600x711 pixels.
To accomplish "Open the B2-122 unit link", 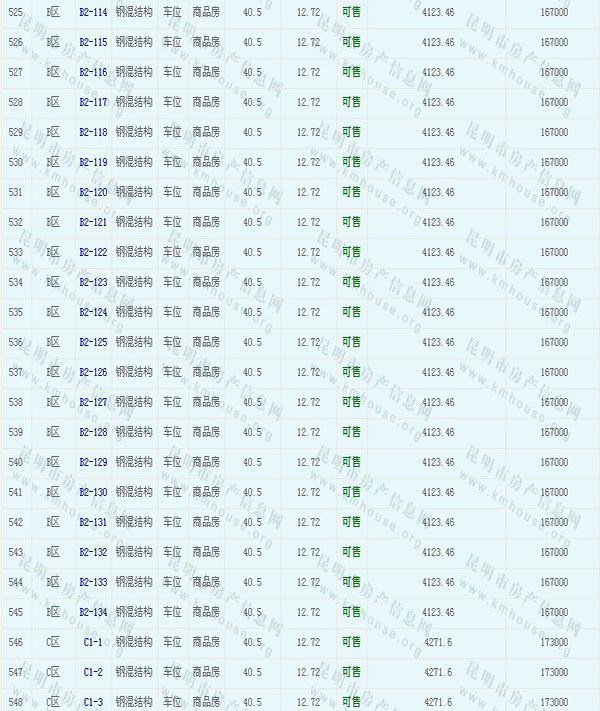I will (93, 252).
